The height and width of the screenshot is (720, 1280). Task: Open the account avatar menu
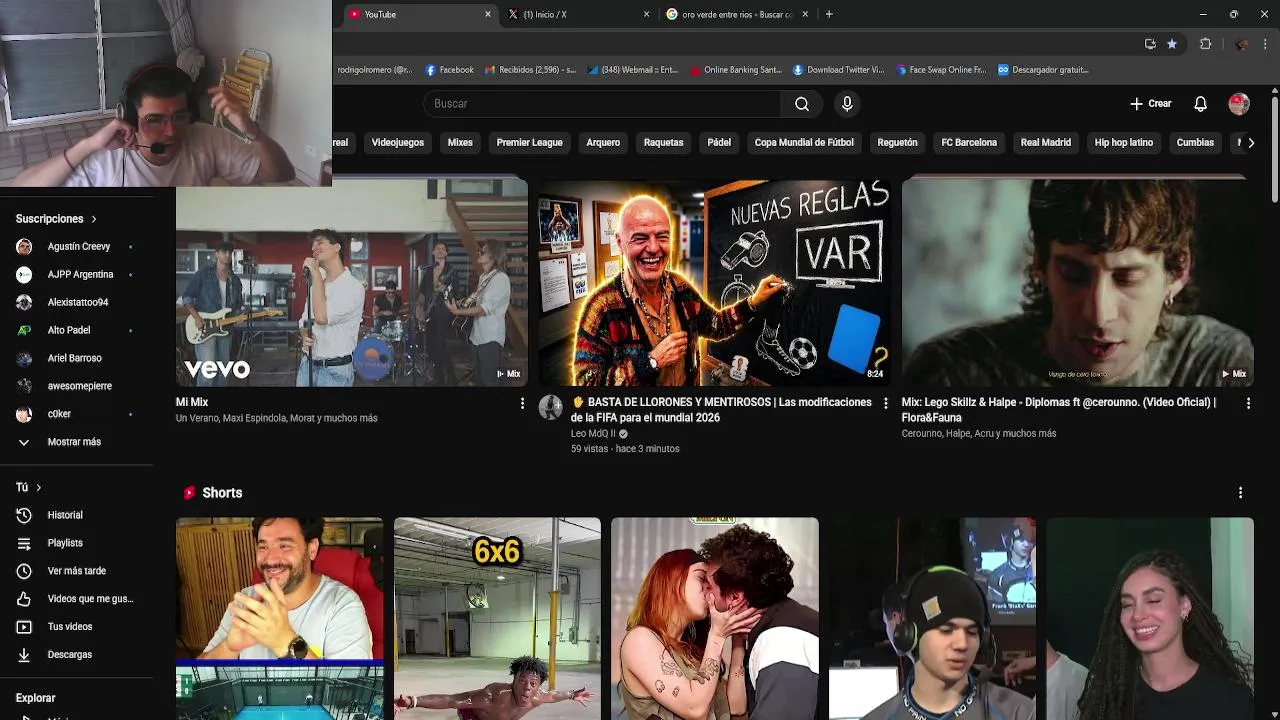tap(1239, 104)
